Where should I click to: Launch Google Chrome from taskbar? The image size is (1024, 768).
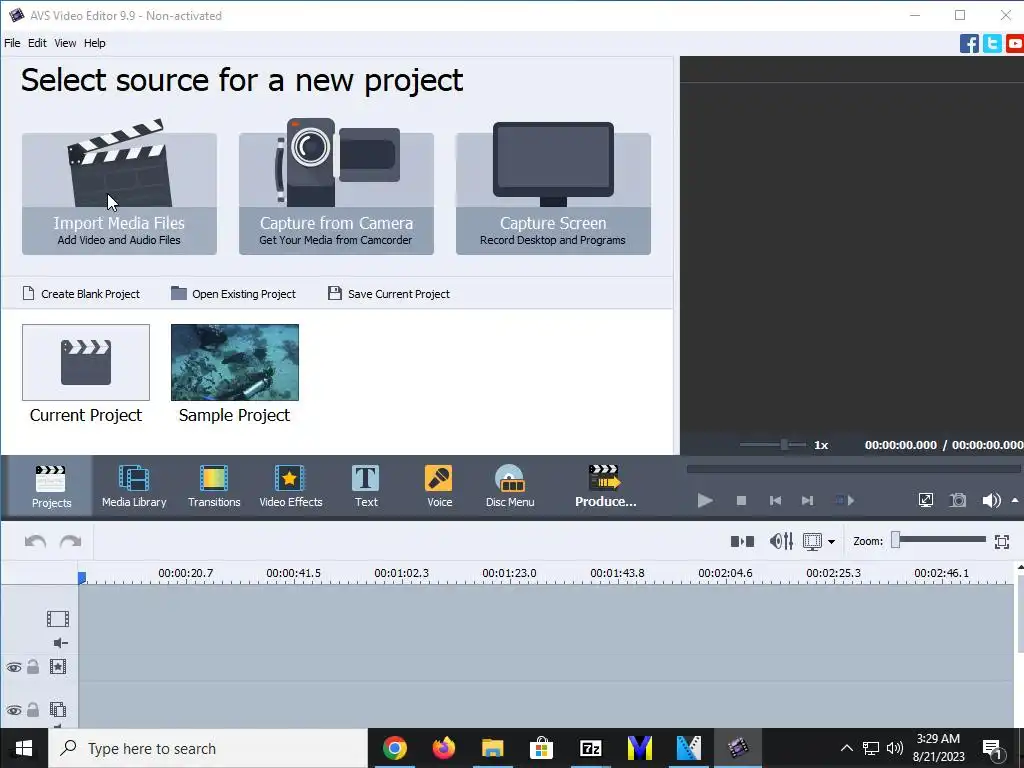point(394,748)
